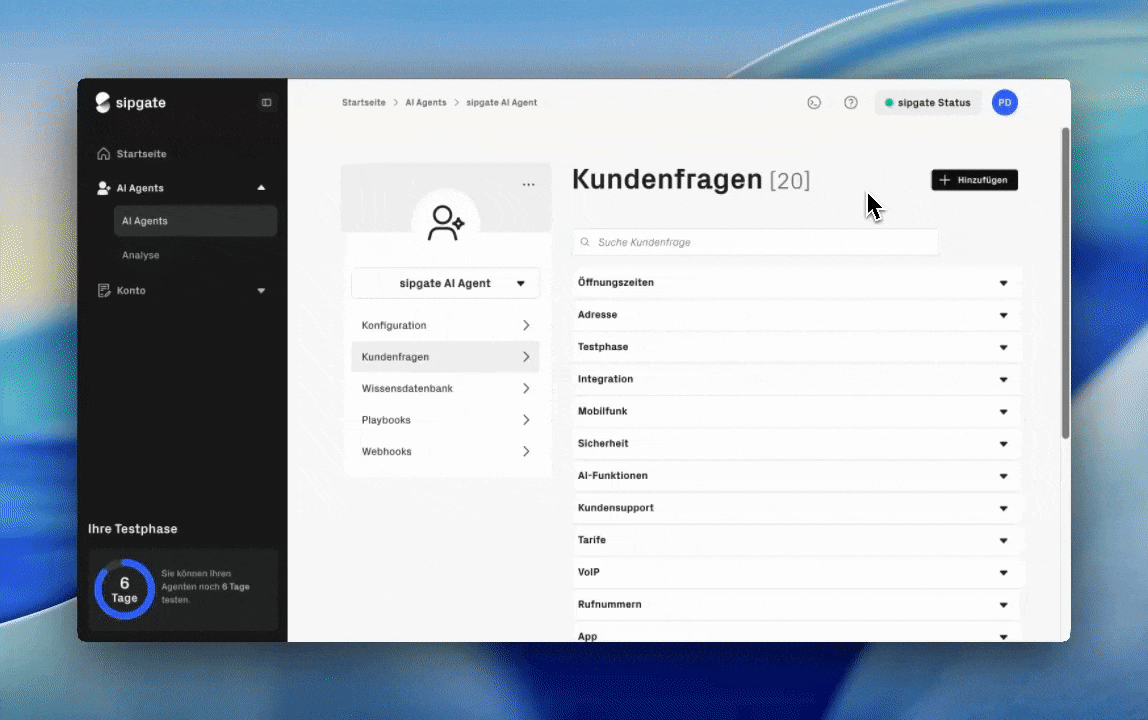Click the search magnifier icon
Image resolution: width=1148 pixels, height=720 pixels.
click(x=585, y=242)
